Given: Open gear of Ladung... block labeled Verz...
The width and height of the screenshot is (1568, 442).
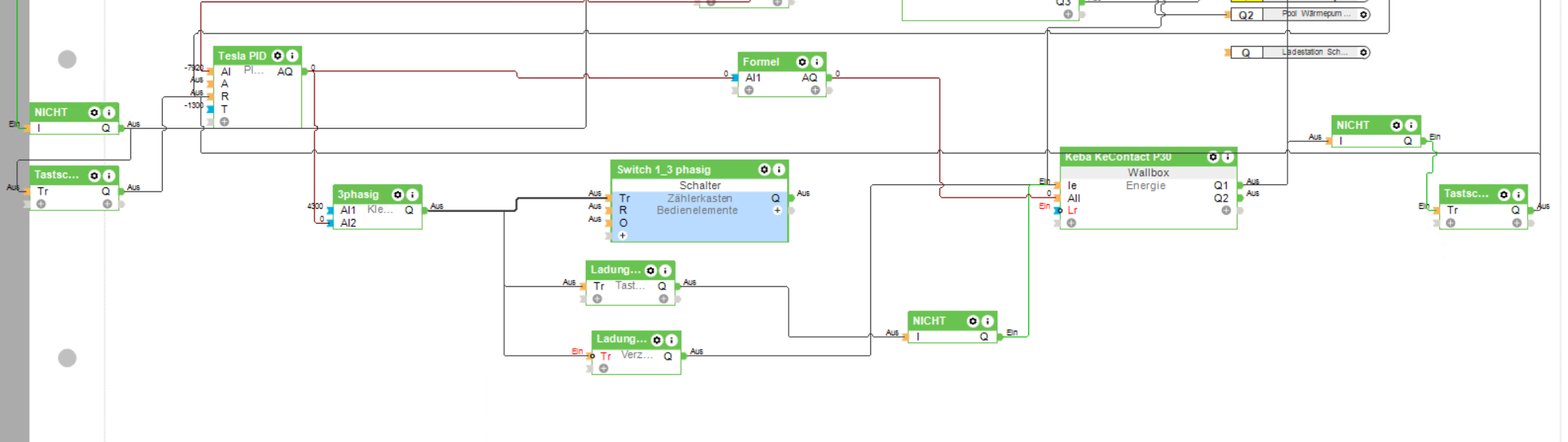Looking at the screenshot, I should (x=657, y=340).
